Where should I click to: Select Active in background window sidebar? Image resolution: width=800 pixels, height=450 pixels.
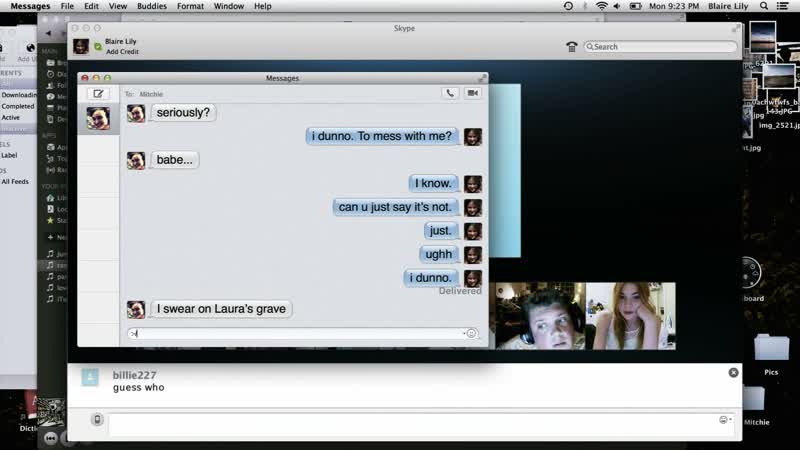coord(11,117)
